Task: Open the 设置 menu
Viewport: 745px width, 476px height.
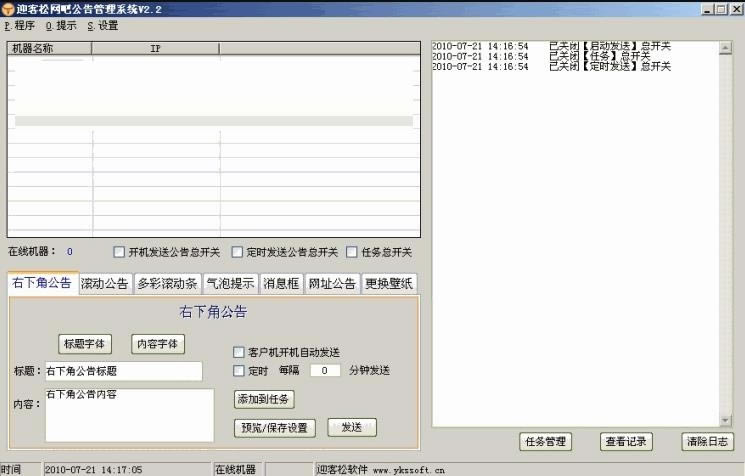Action: (103, 26)
